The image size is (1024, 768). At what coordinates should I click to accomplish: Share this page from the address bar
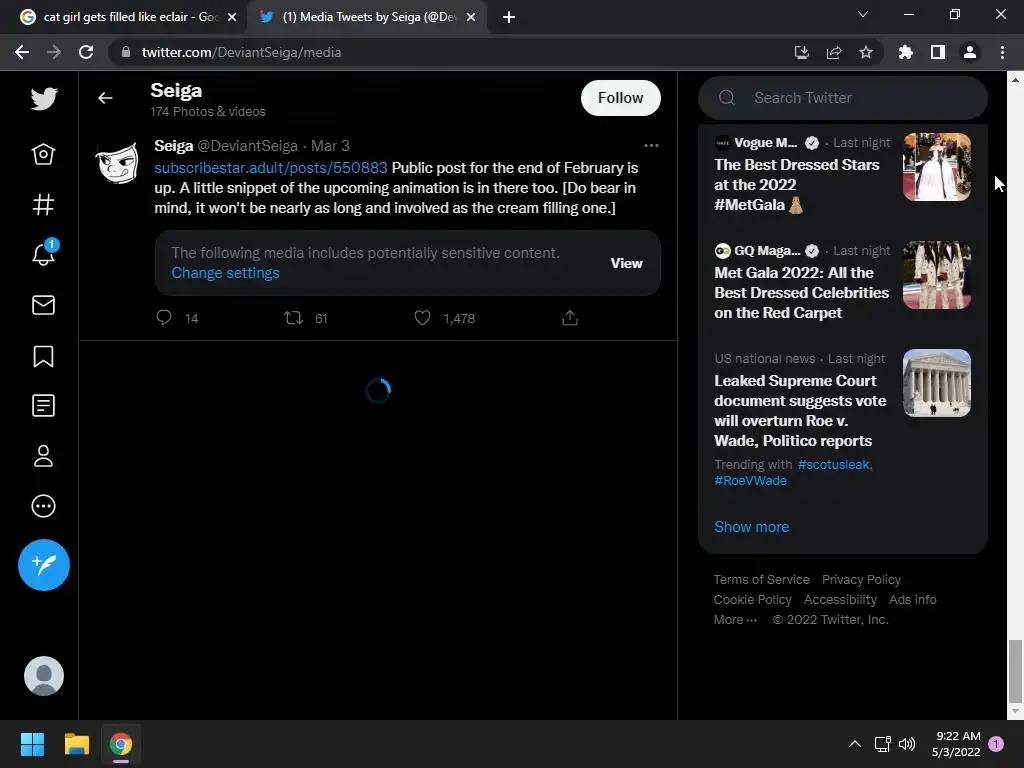(833, 52)
